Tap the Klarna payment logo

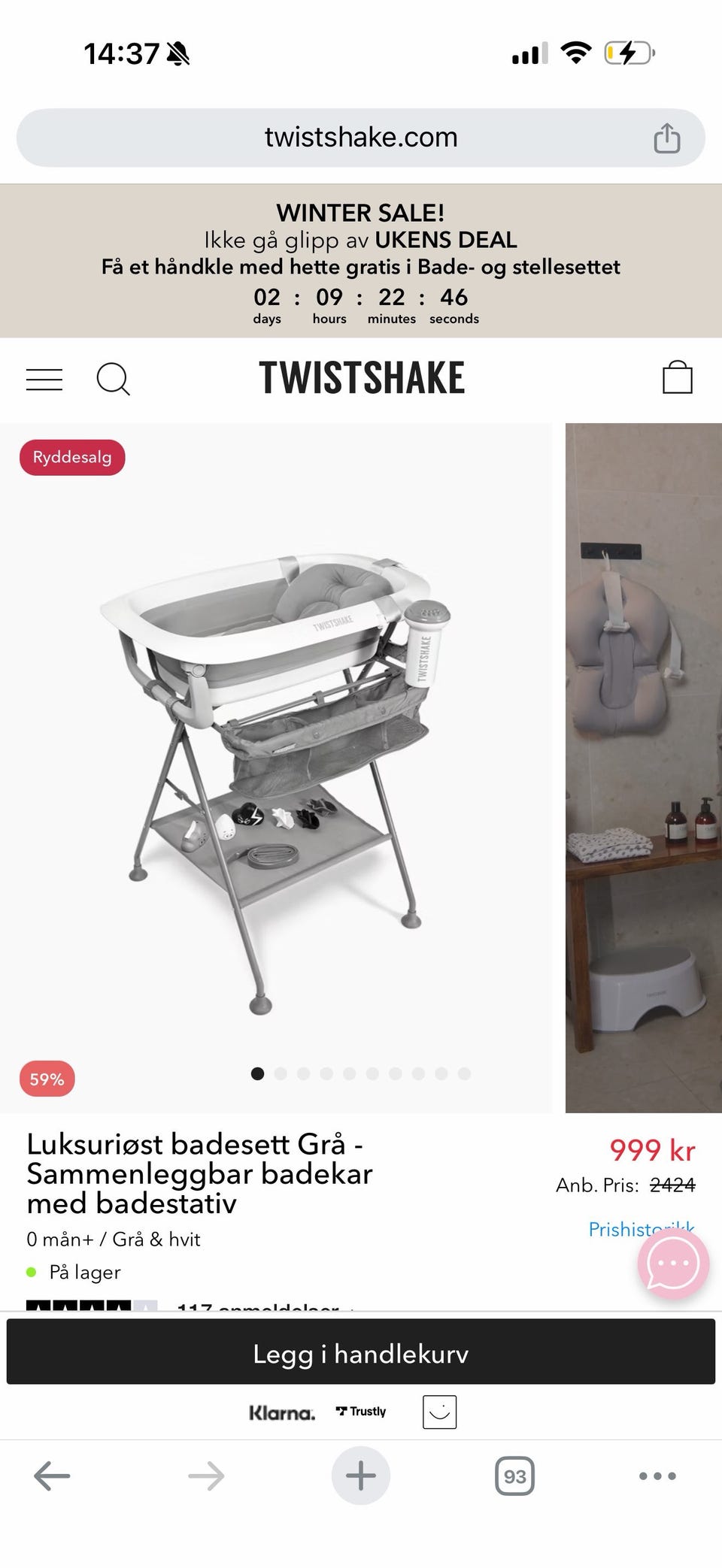point(282,1413)
